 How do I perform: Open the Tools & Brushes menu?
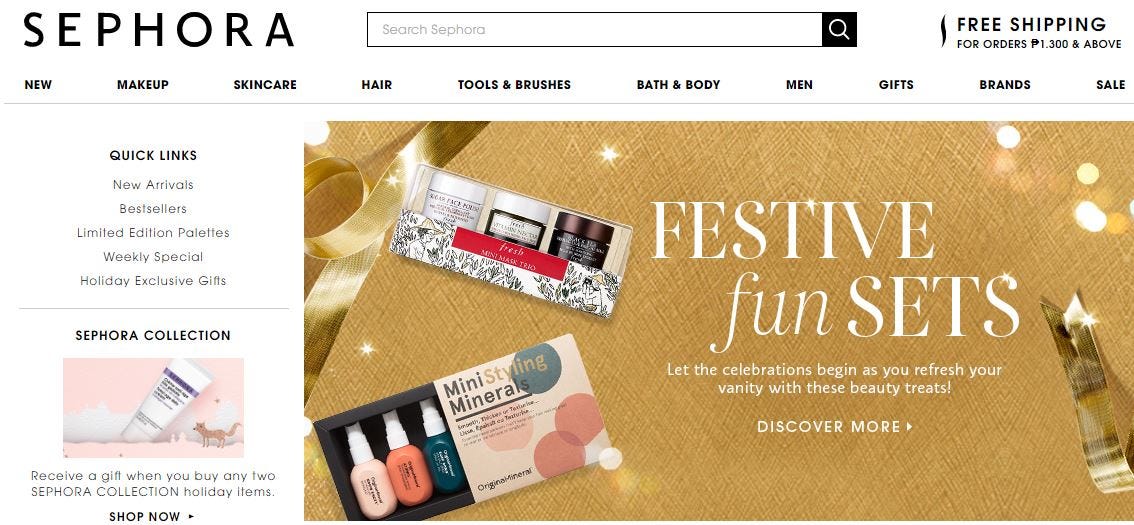click(x=514, y=85)
